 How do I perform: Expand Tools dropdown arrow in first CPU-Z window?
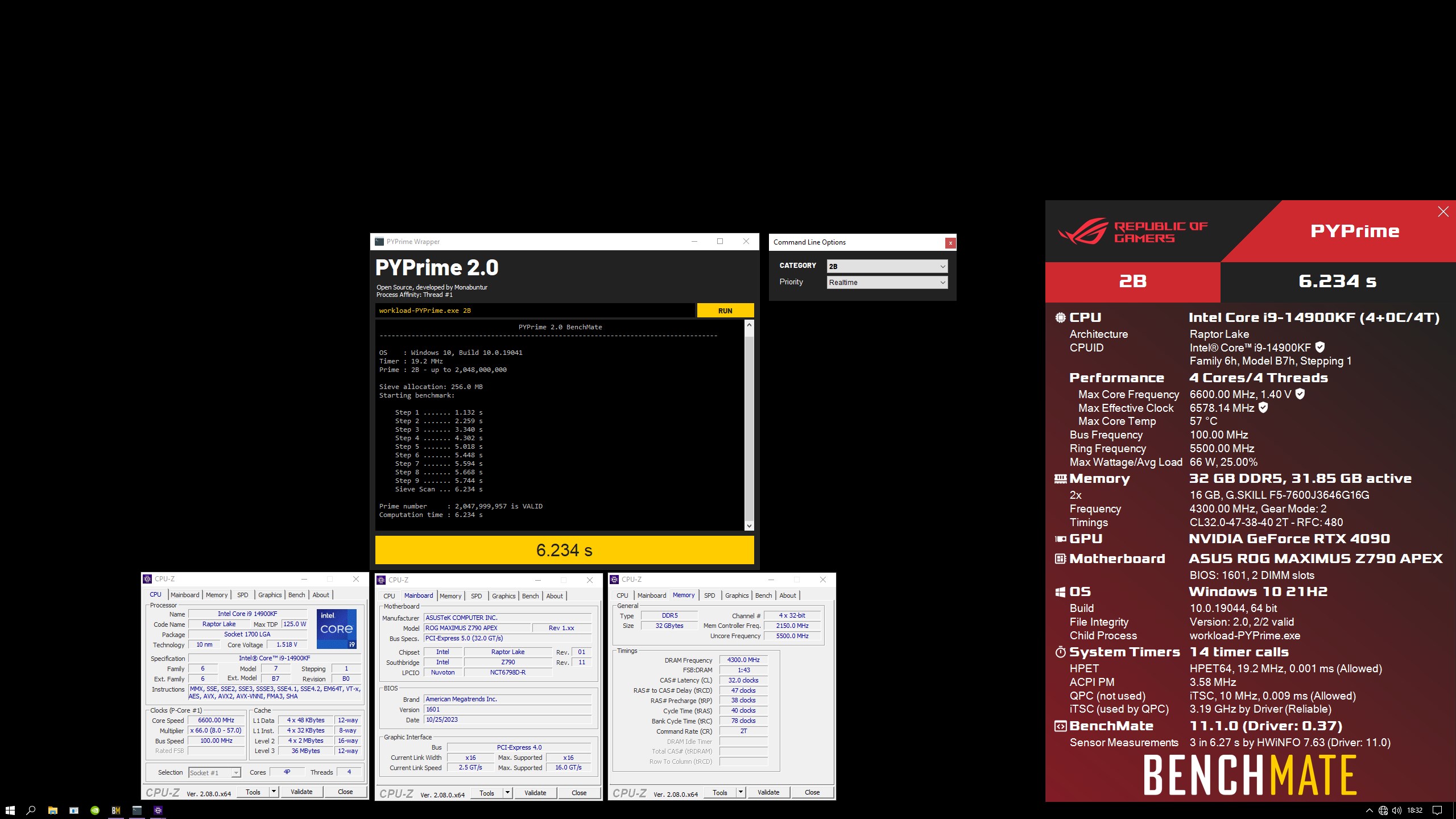pyautogui.click(x=274, y=792)
